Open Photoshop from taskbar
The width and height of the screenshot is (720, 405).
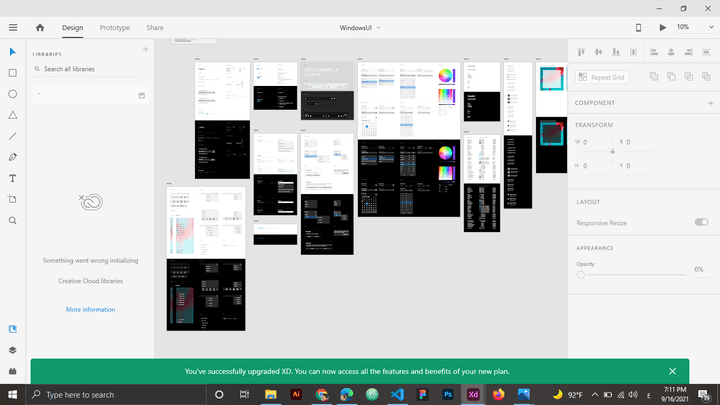pos(448,394)
